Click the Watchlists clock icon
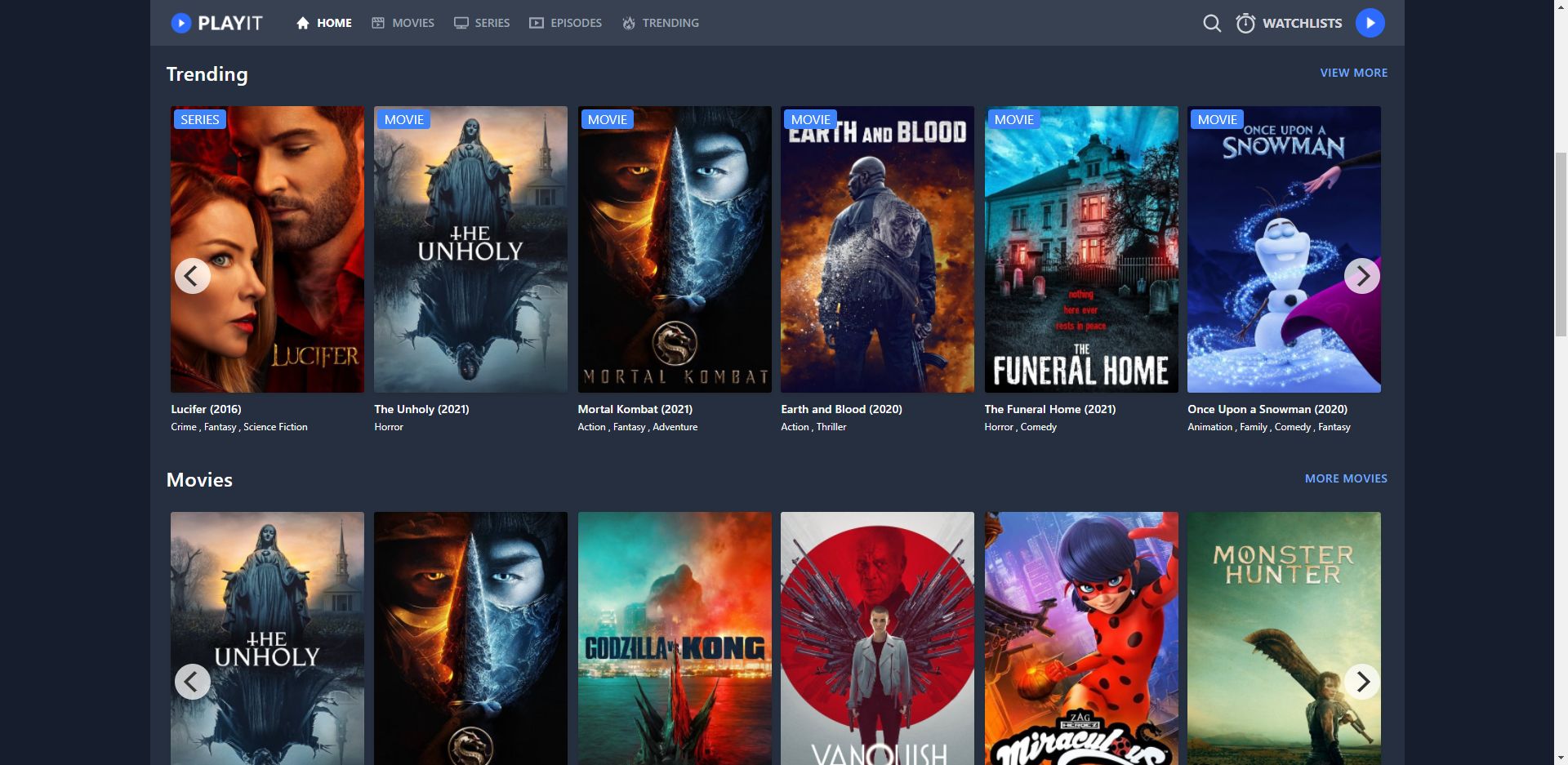This screenshot has height=765, width=1568. tap(1245, 23)
